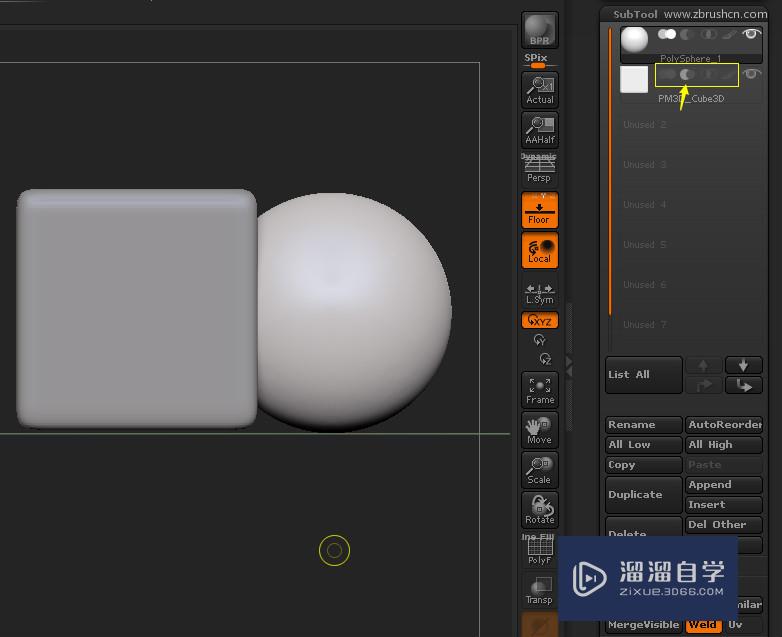Screen dimensions: 782x637
Task: Click PolySphere_1 add (union) mode icon
Action: tap(667, 34)
